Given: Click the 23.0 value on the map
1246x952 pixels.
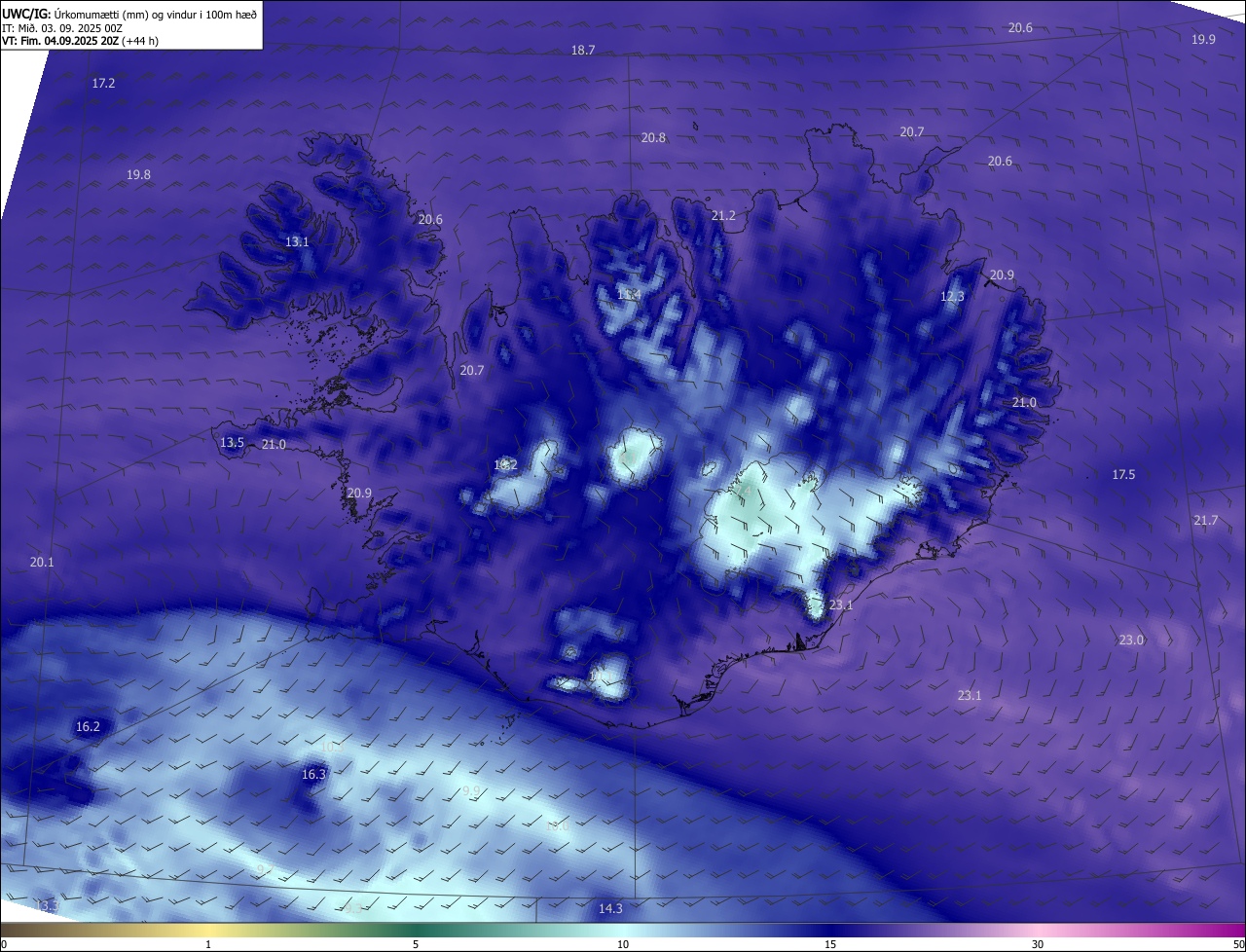Looking at the screenshot, I should pyautogui.click(x=1131, y=641).
